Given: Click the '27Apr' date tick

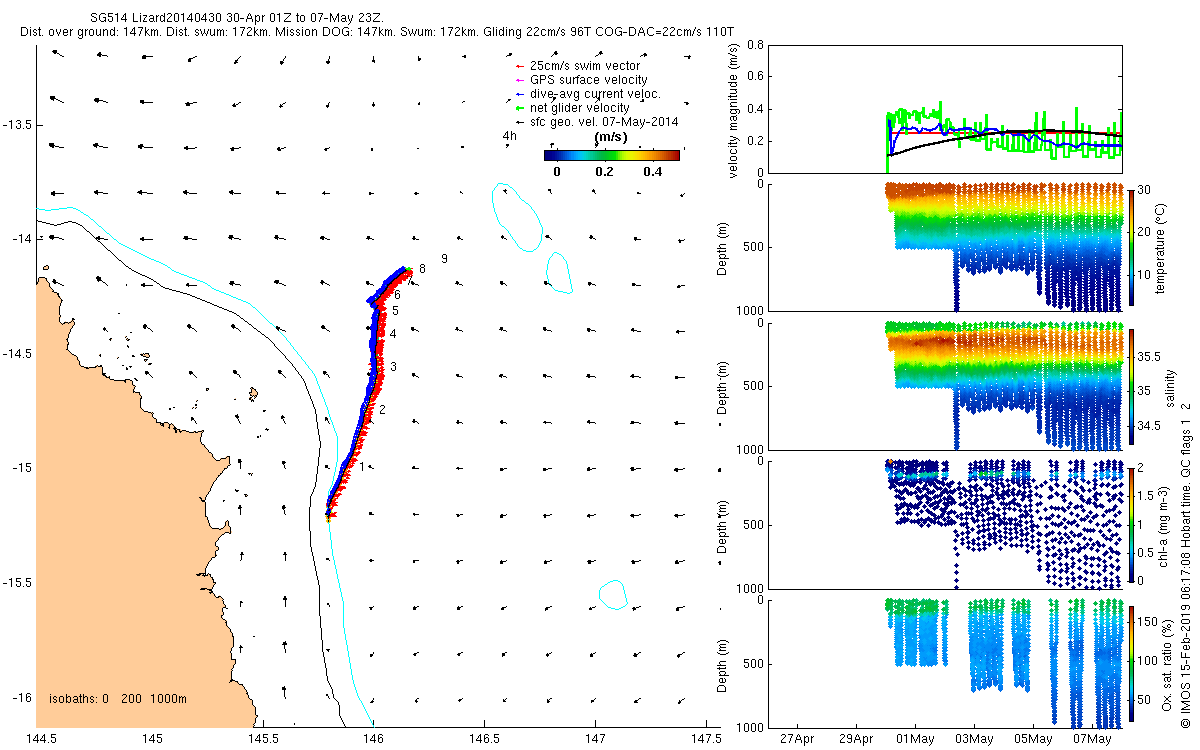Looking at the screenshot, I should [797, 739].
